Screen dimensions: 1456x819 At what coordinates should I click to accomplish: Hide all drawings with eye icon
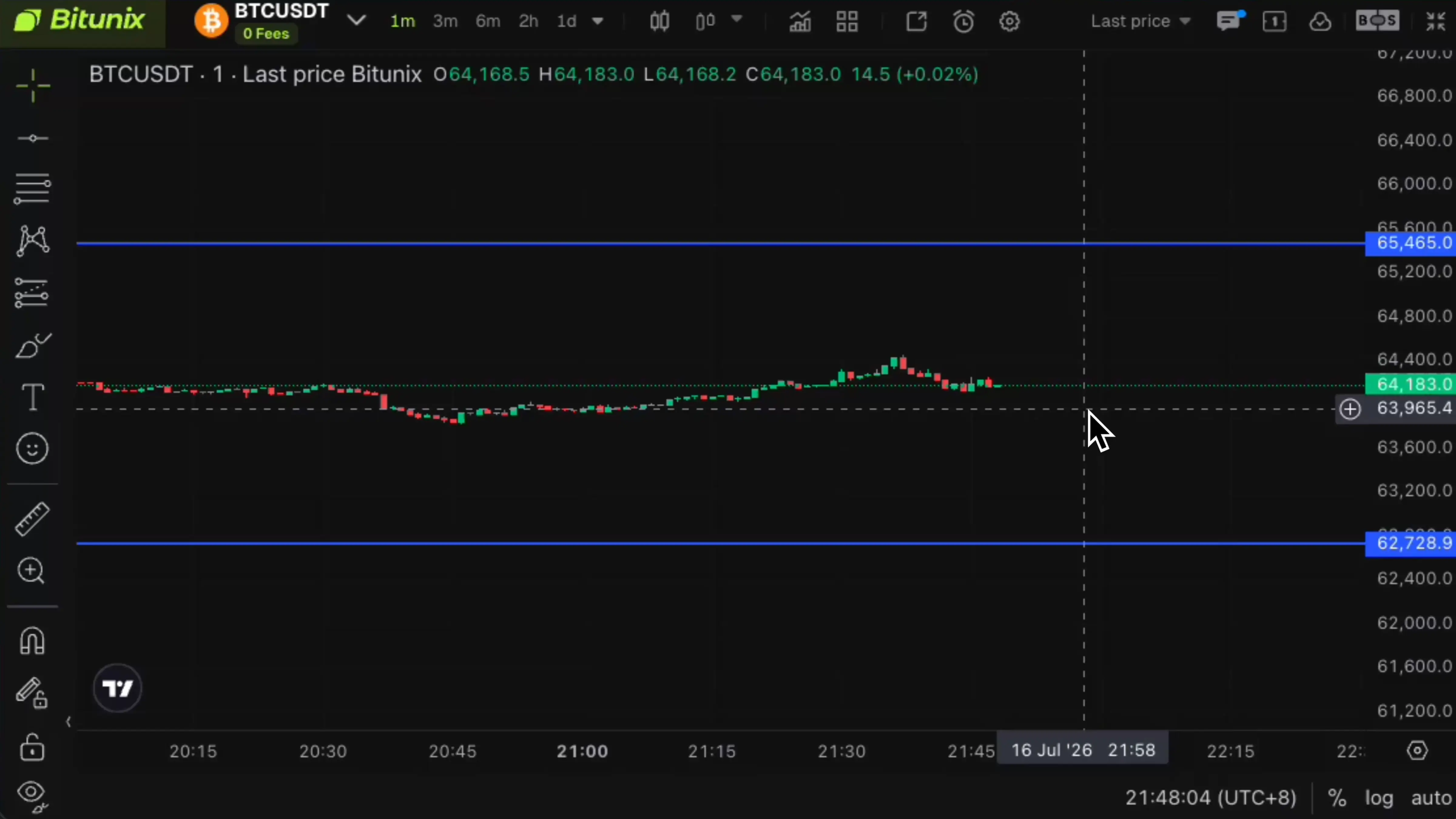[x=32, y=796]
